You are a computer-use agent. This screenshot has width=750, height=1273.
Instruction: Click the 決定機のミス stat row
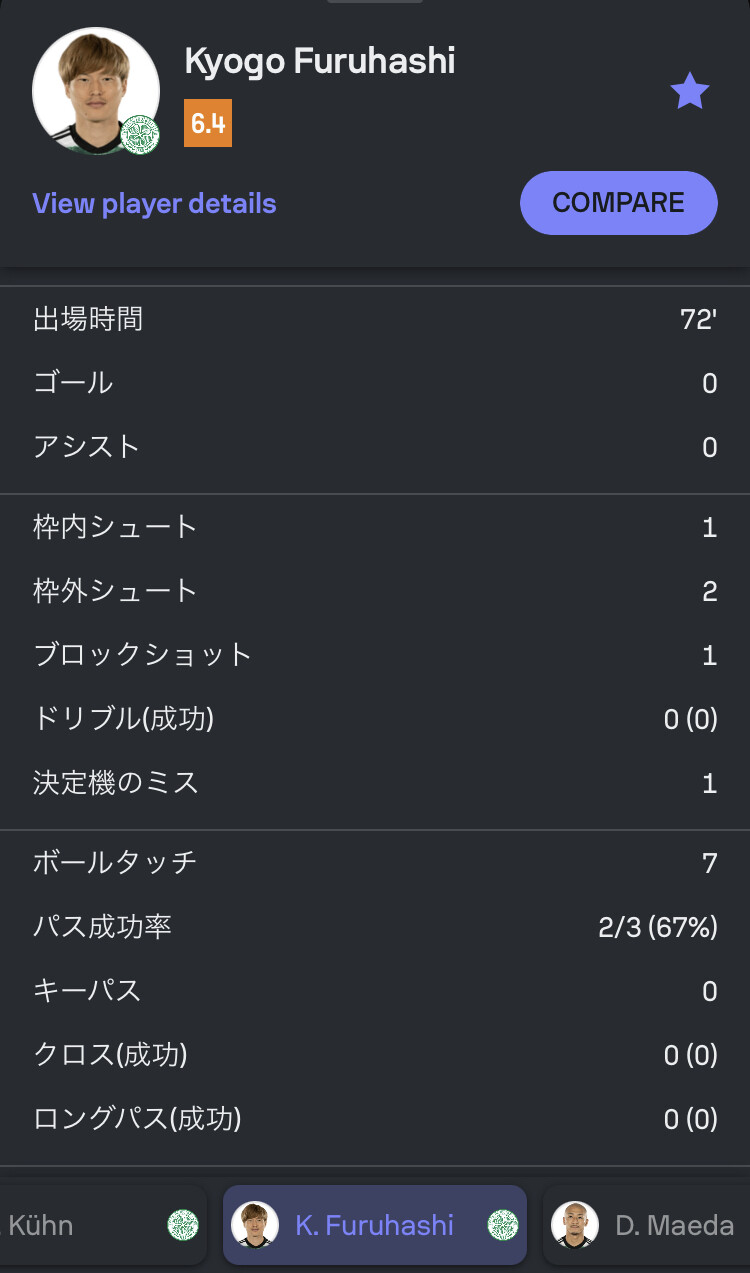375,782
